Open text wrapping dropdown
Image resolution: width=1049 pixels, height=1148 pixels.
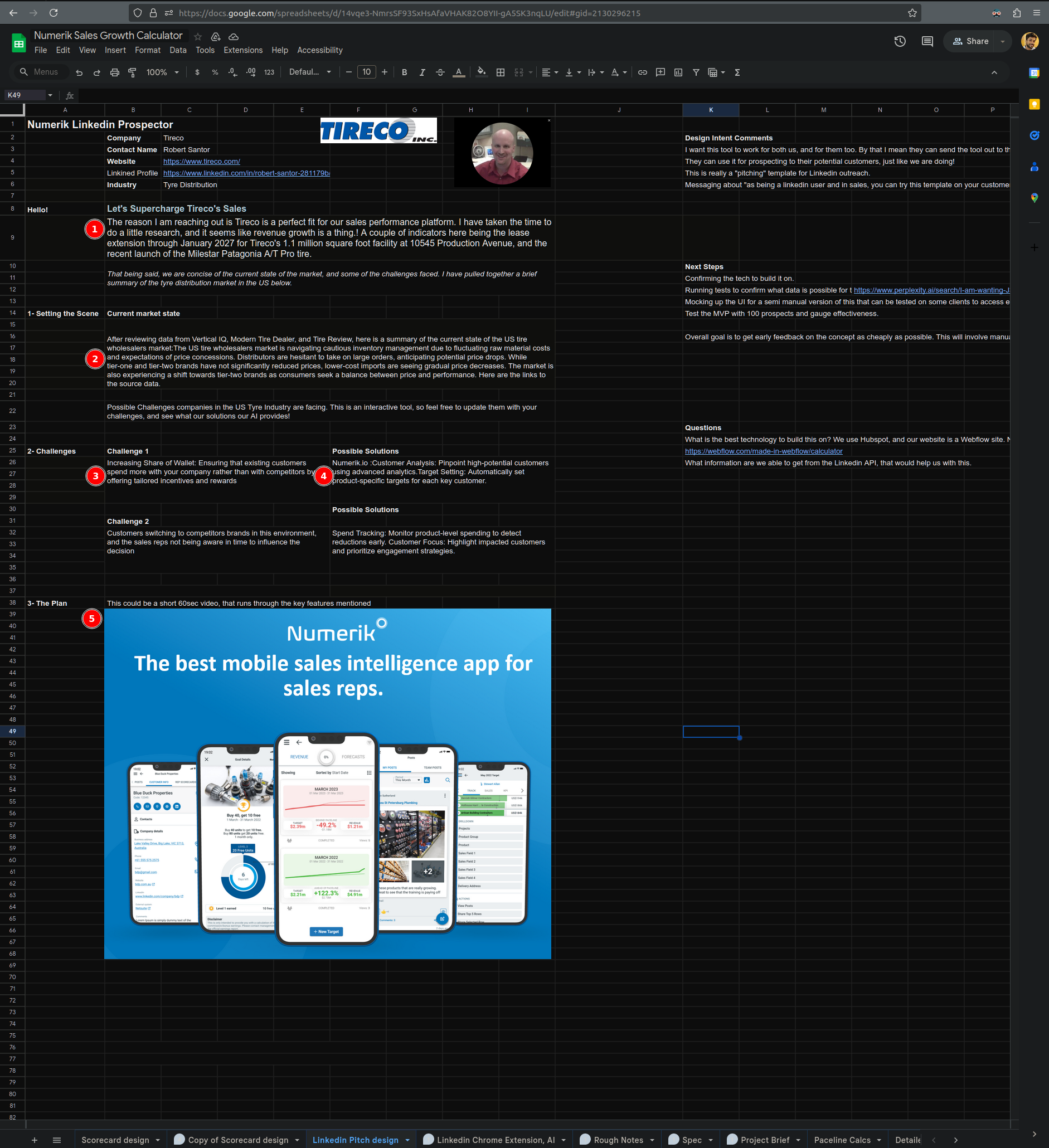[596, 72]
